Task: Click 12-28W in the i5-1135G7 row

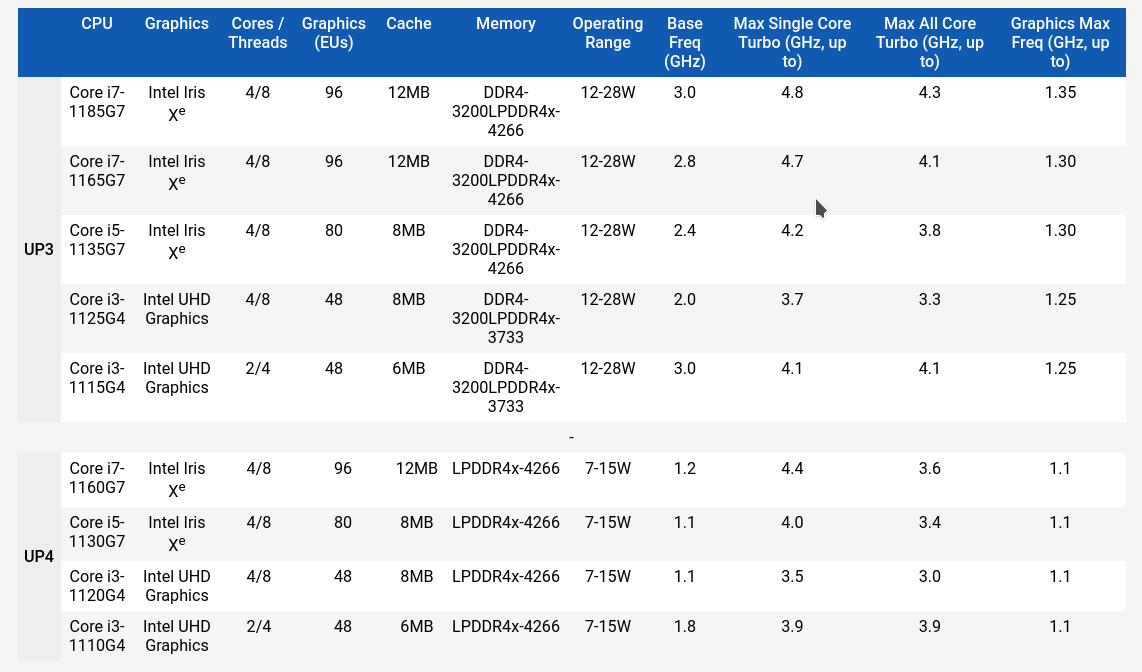Action: point(607,231)
